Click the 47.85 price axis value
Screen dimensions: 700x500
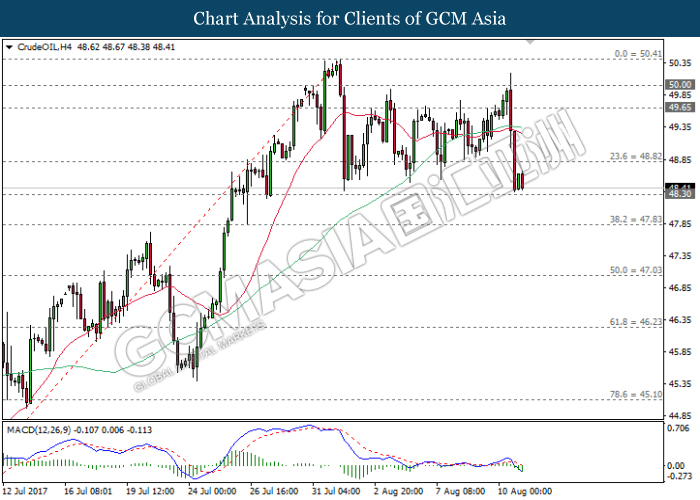pyautogui.click(x=680, y=224)
